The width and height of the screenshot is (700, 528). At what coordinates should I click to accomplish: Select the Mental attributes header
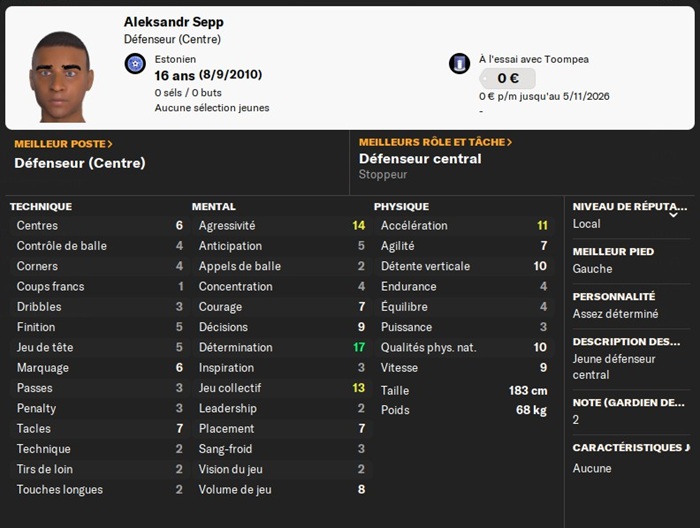coord(214,206)
